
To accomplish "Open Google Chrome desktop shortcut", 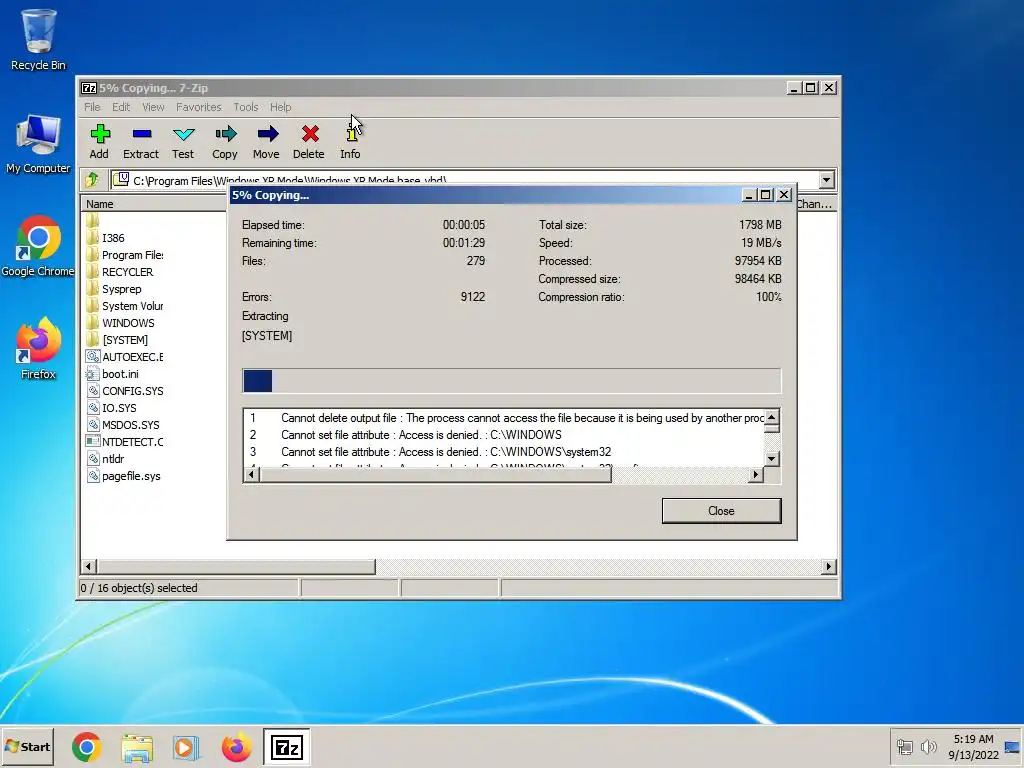I will (x=38, y=246).
